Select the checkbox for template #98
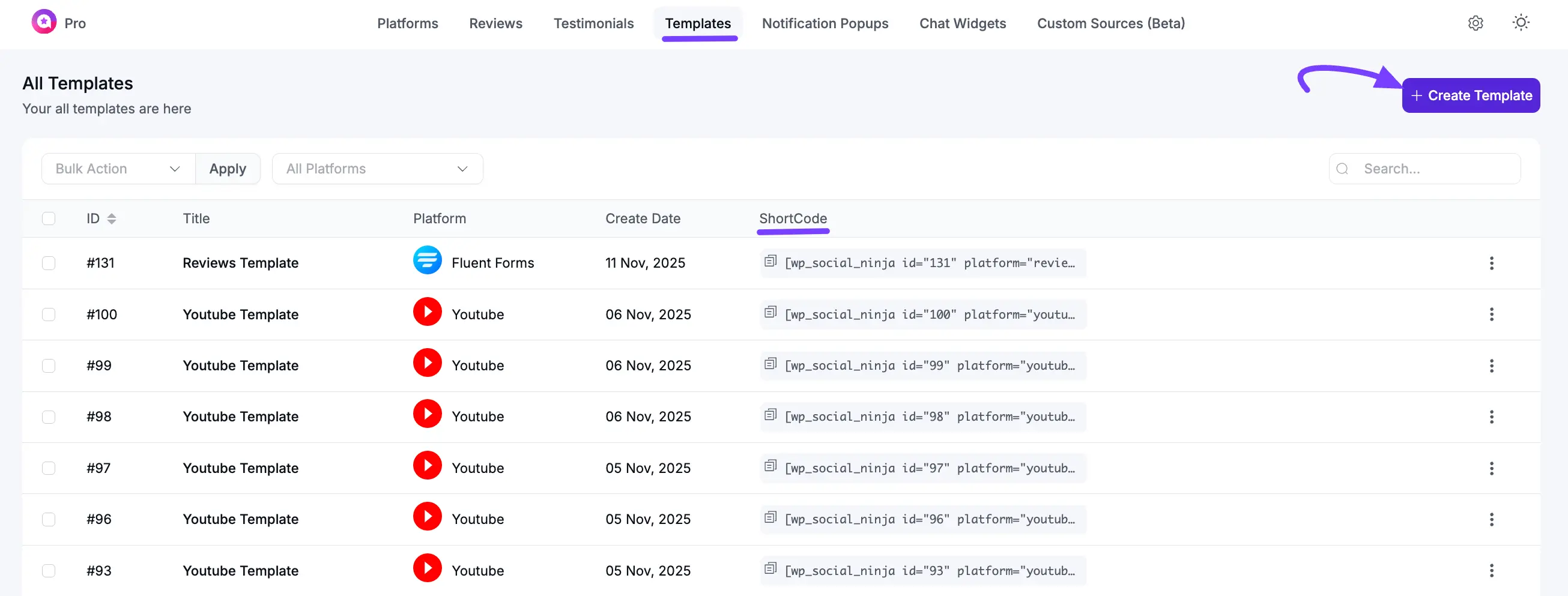The image size is (1568, 596). pos(49,417)
